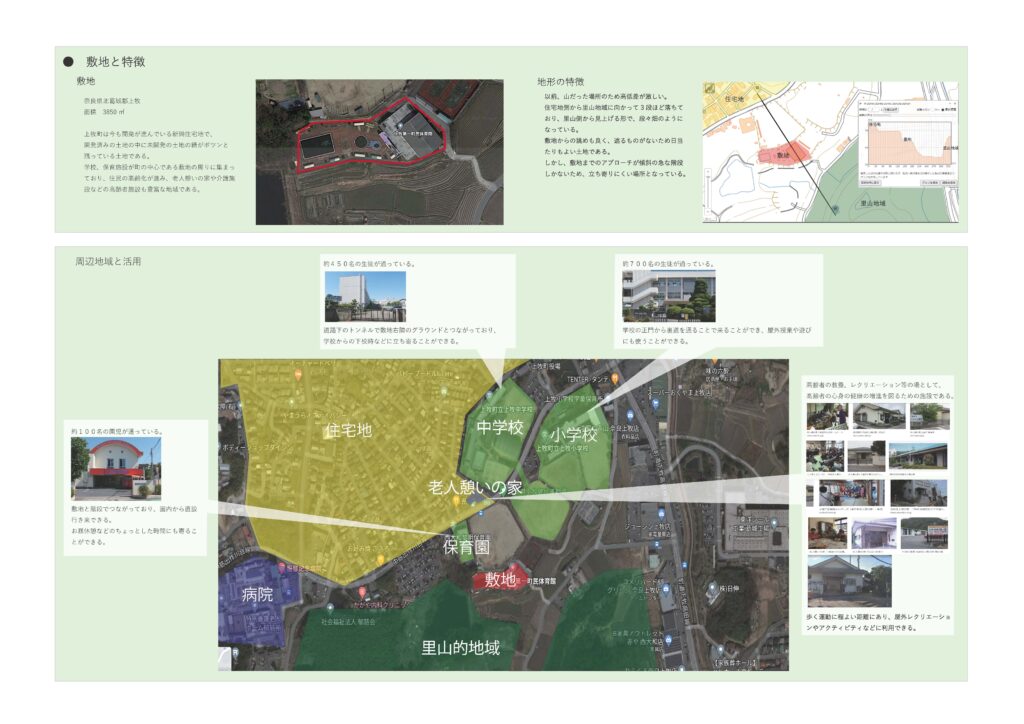
Task: Click the 里山的地域 label on satellite map
Action: coord(460,648)
